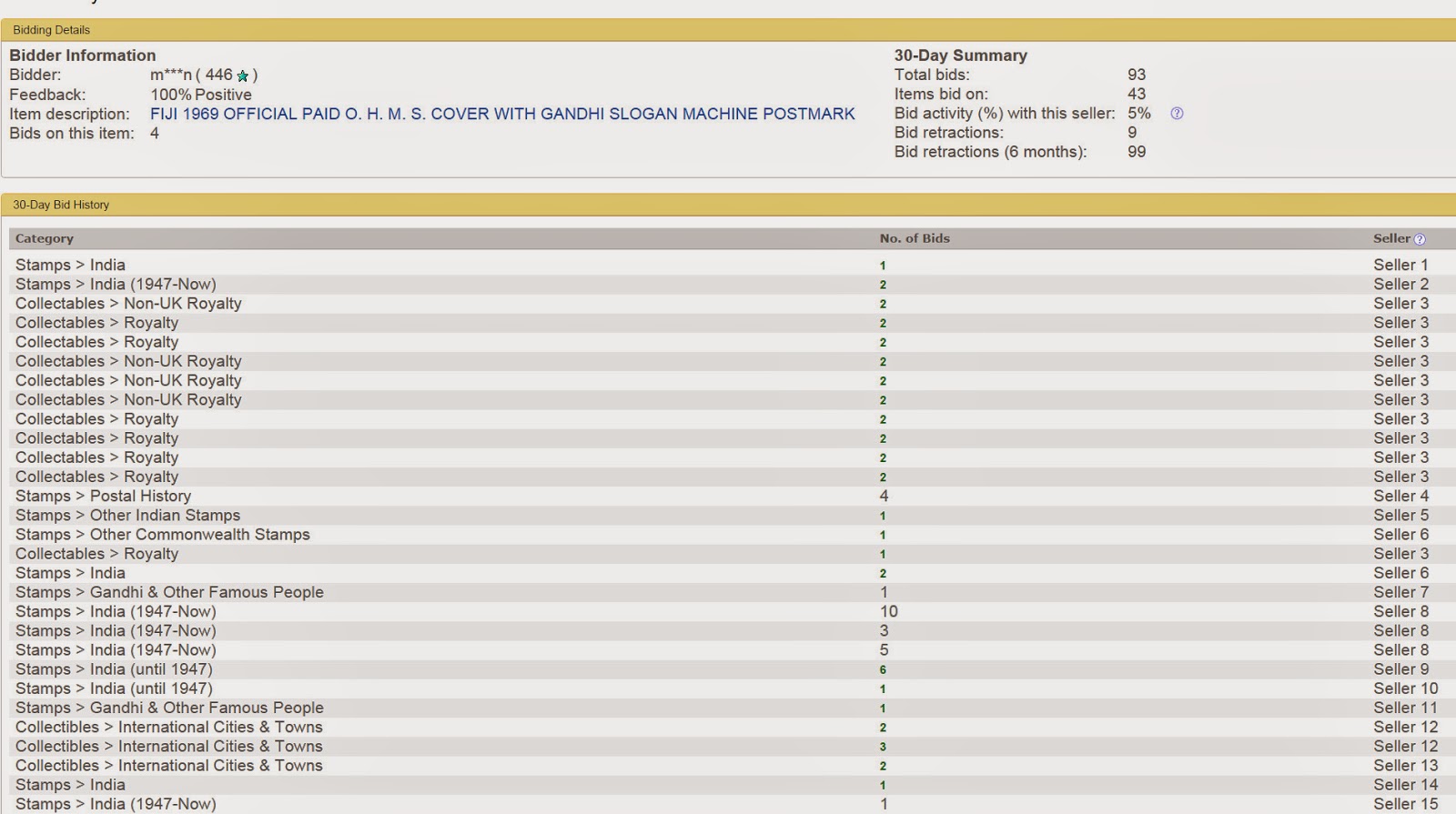Image resolution: width=1456 pixels, height=814 pixels.
Task: Select the Category column header
Action: coord(45,238)
